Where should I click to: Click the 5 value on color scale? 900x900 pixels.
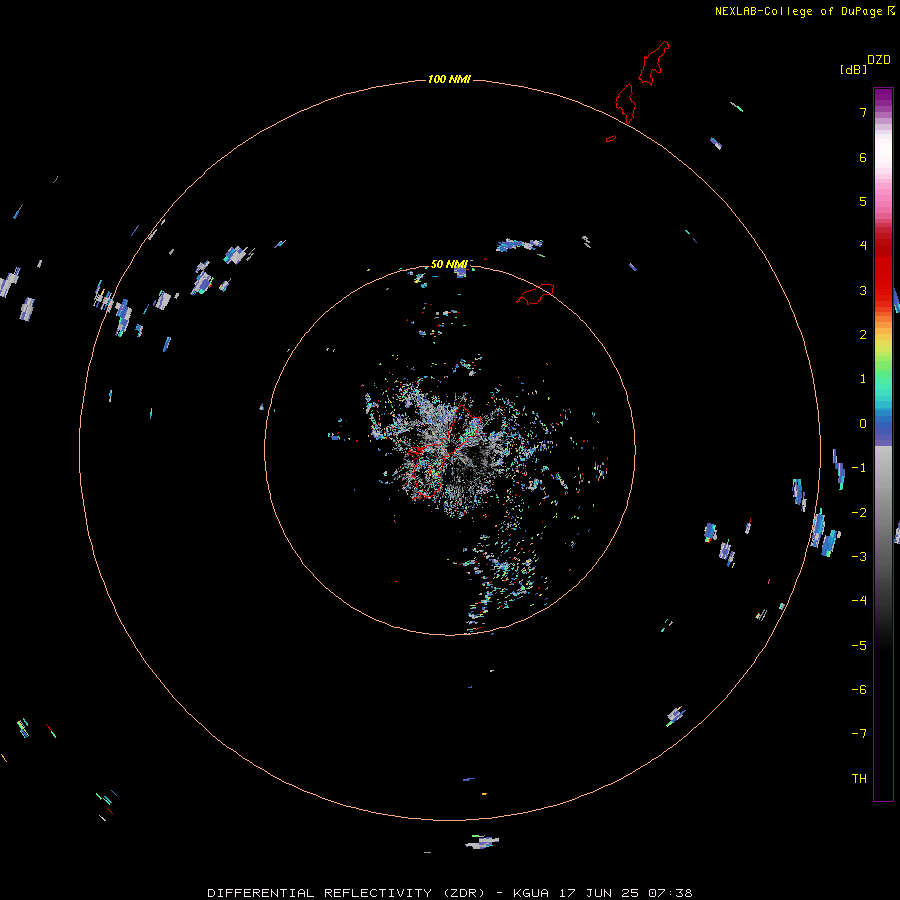(863, 201)
